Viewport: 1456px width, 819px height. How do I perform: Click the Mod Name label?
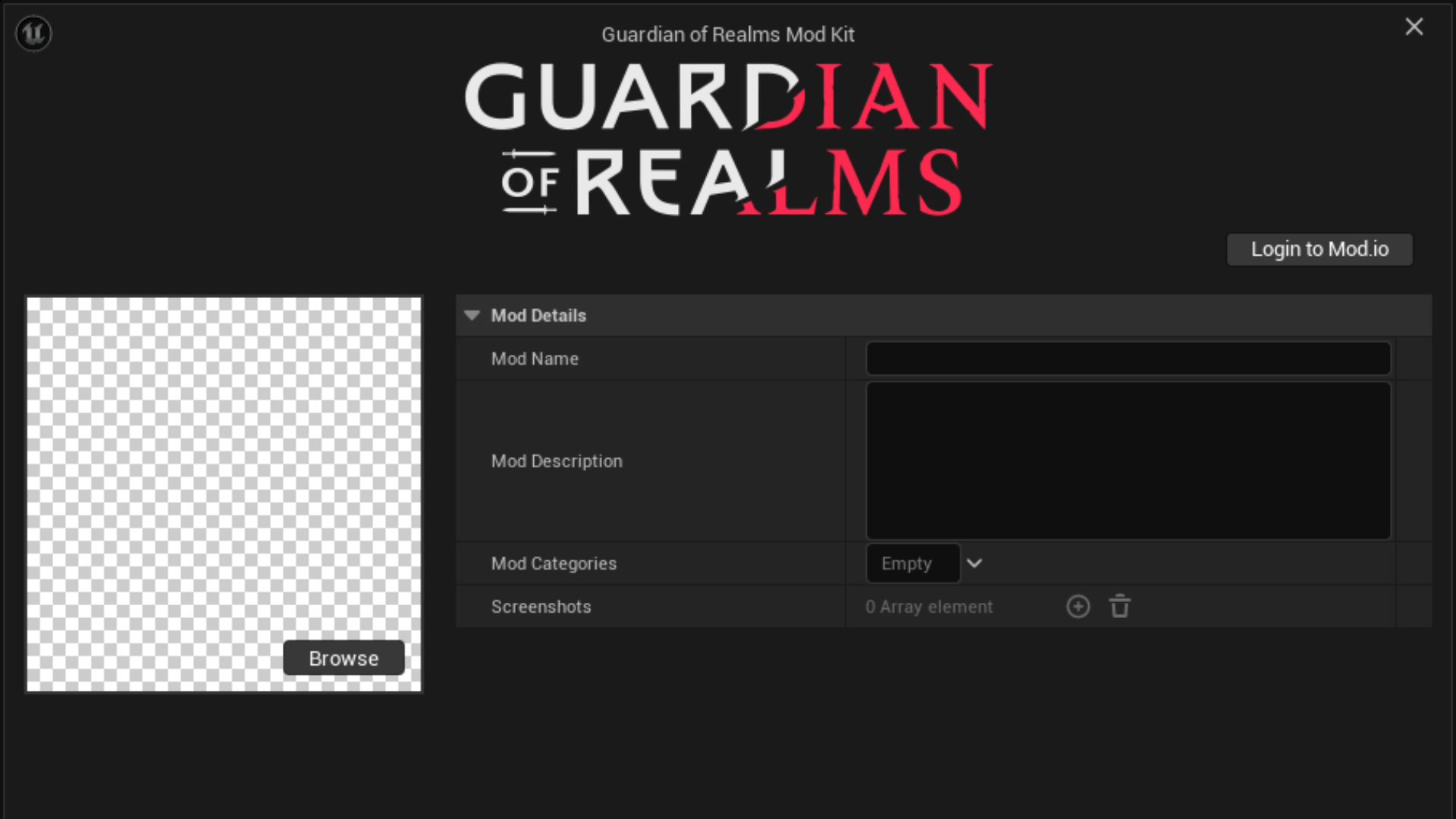pos(535,359)
